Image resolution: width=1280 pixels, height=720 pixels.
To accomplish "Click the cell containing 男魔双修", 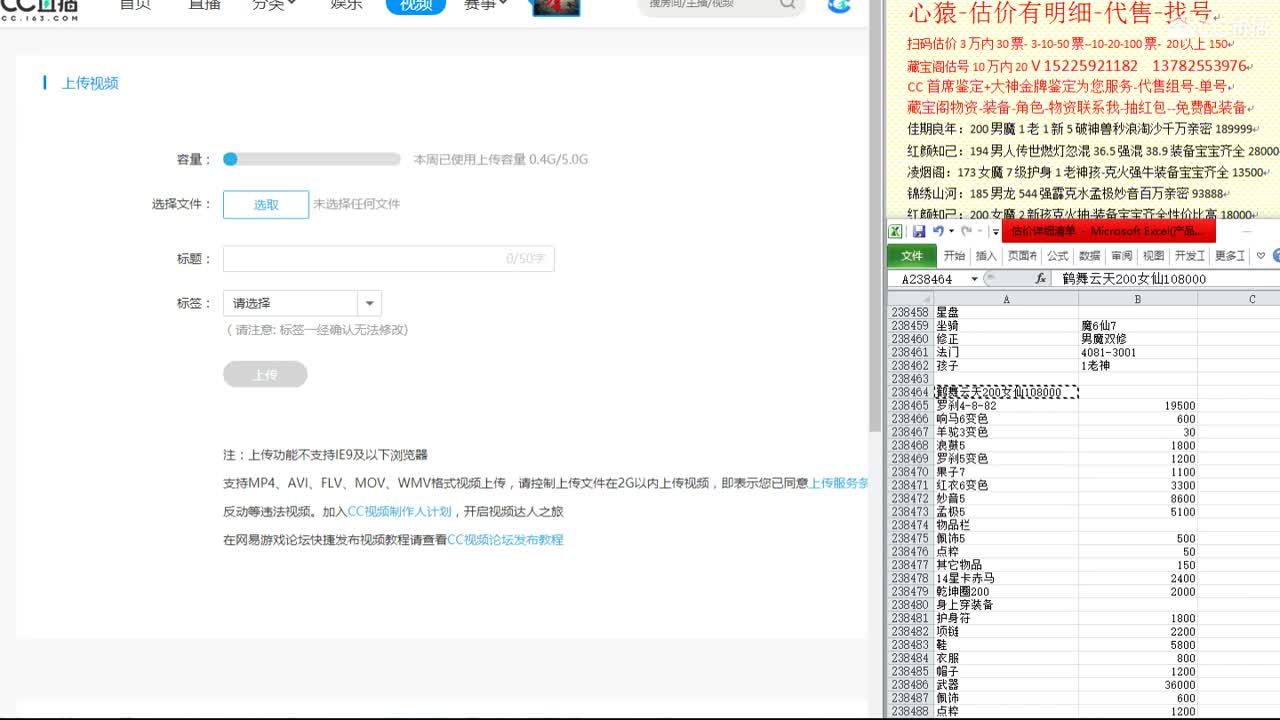I will pyautogui.click(x=1138, y=339).
